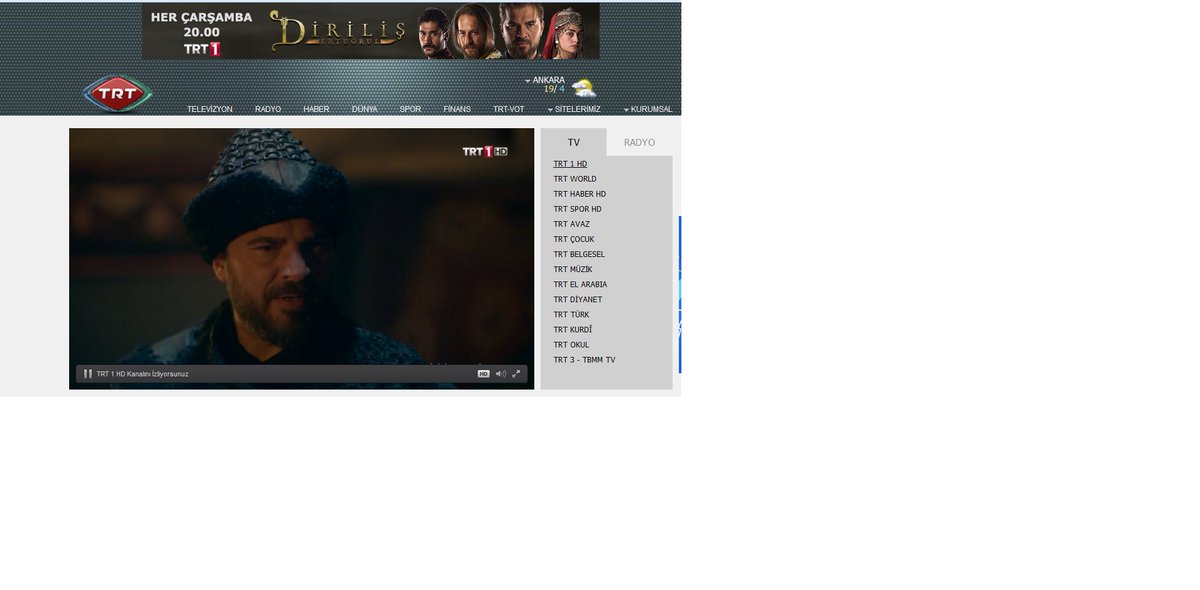This screenshot has width=1200, height=590.
Task: Go to the Spor section
Action: 410,109
